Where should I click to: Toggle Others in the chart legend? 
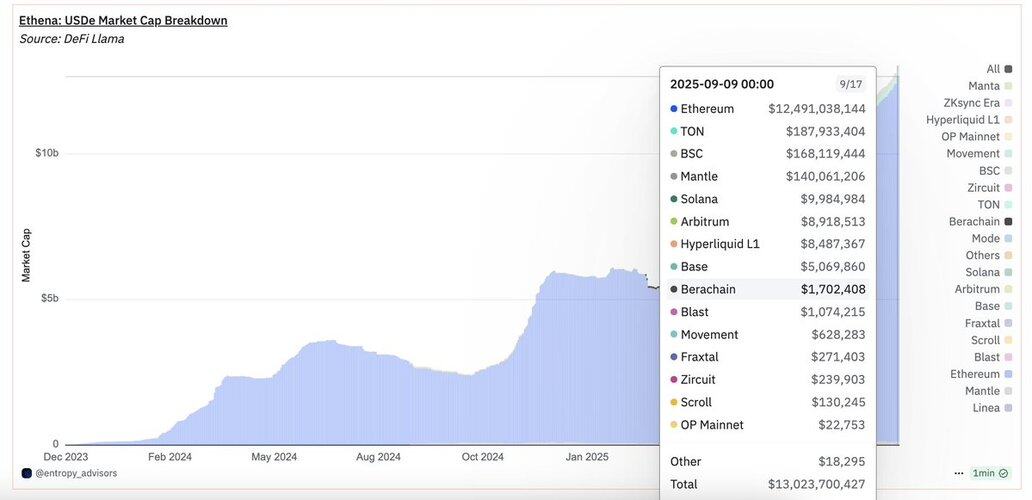click(x=989, y=255)
